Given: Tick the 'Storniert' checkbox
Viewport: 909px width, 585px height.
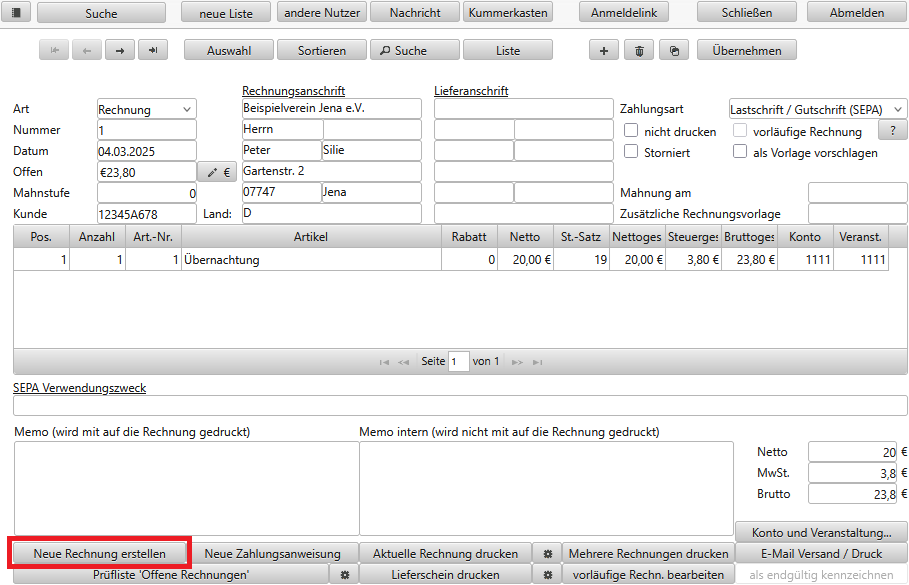Looking at the screenshot, I should (631, 152).
